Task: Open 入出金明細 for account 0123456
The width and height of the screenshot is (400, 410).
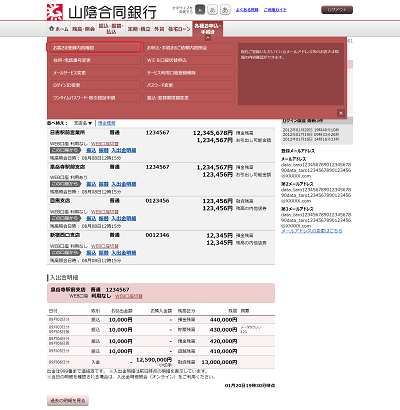Action: [x=124, y=218]
